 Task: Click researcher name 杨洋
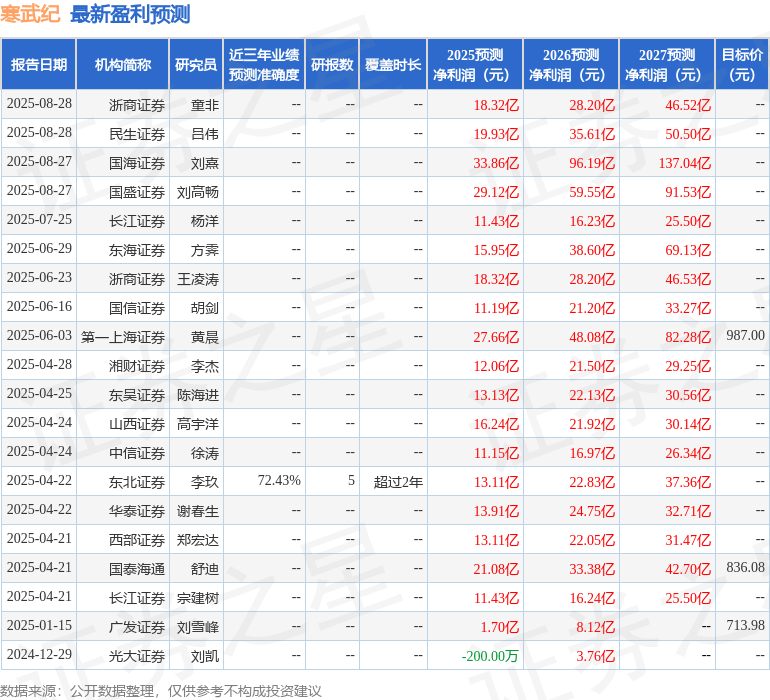[x=205, y=221]
